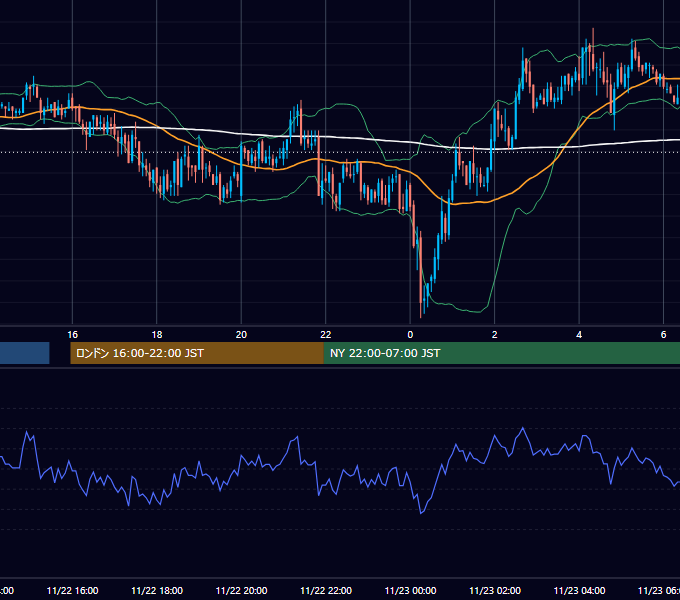Click hour label 4 on price chart axis

(579, 335)
